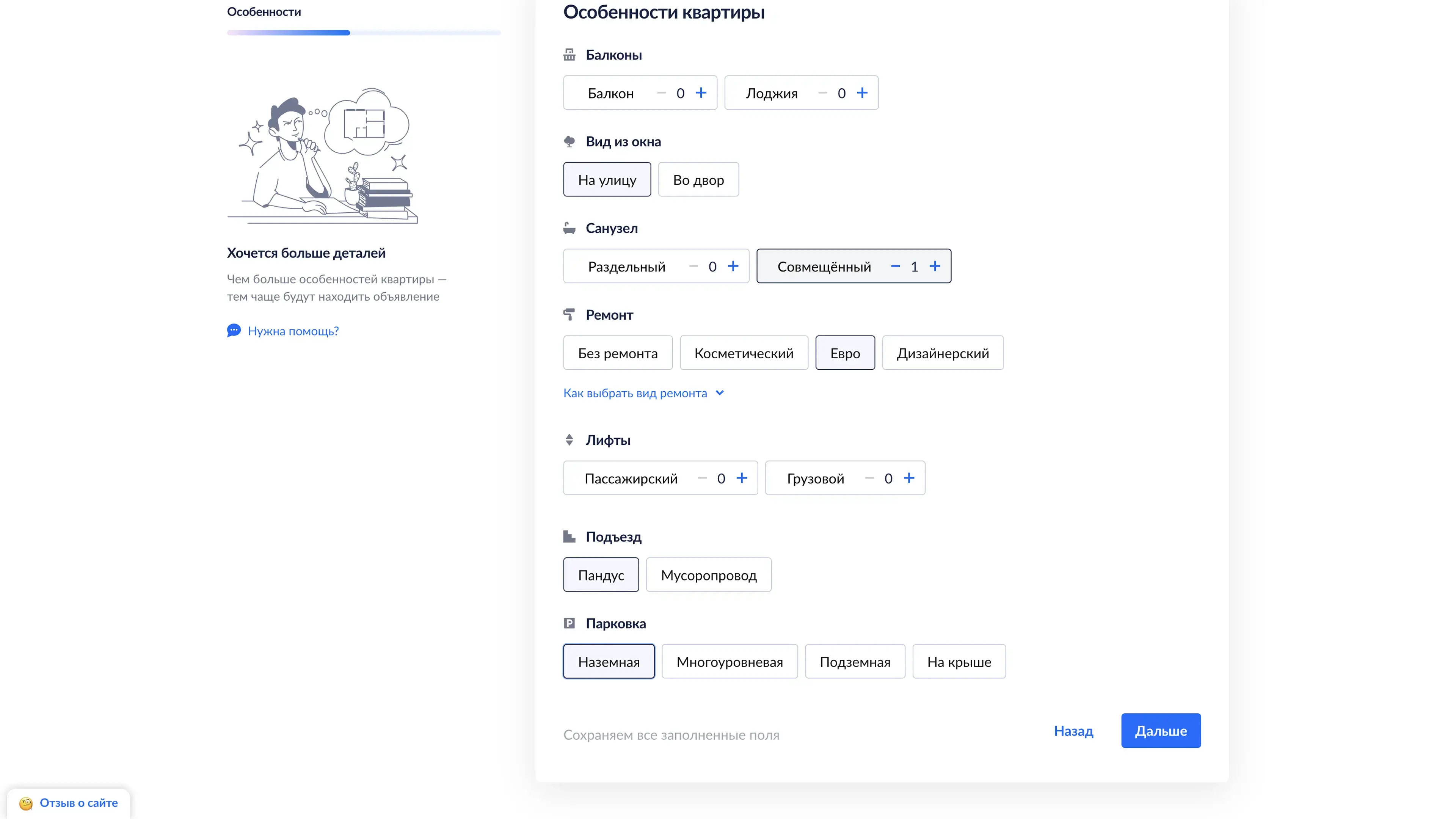Increment Грузовой lift count
This screenshot has height=819, width=1456.
click(x=909, y=478)
